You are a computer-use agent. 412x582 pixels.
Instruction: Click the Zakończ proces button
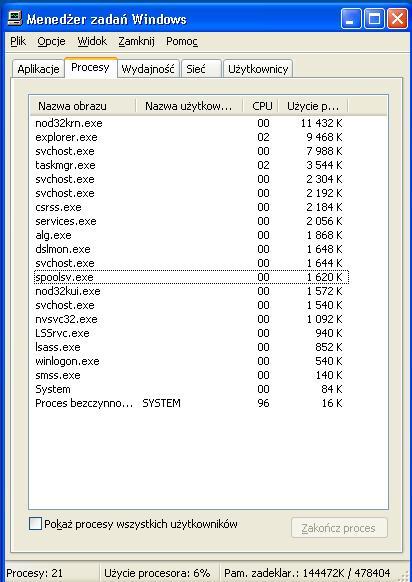point(339,528)
